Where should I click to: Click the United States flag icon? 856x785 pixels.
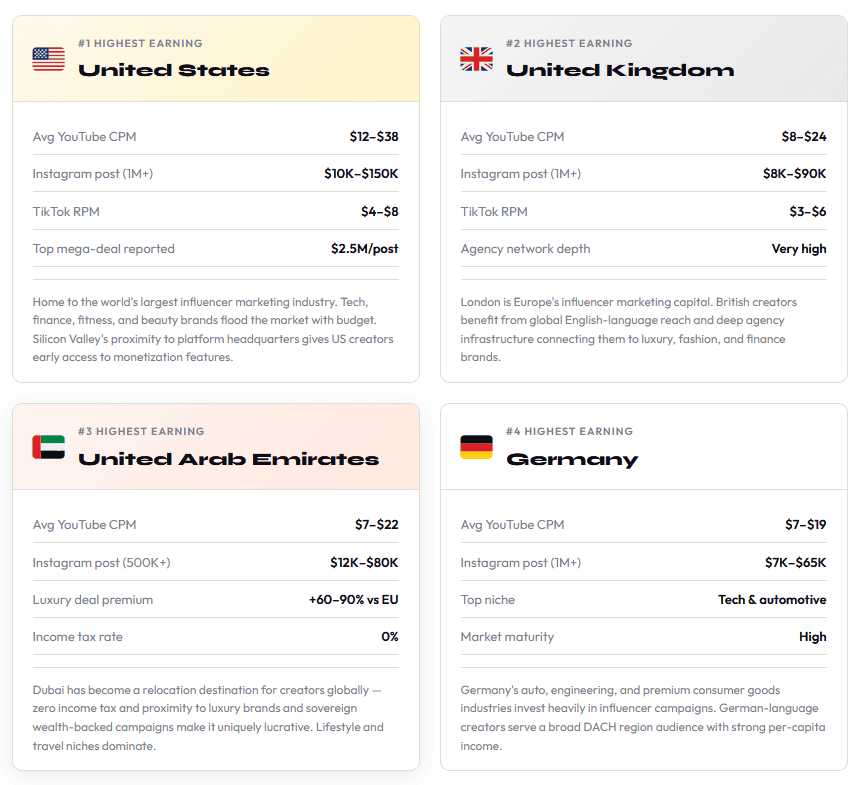click(x=49, y=59)
